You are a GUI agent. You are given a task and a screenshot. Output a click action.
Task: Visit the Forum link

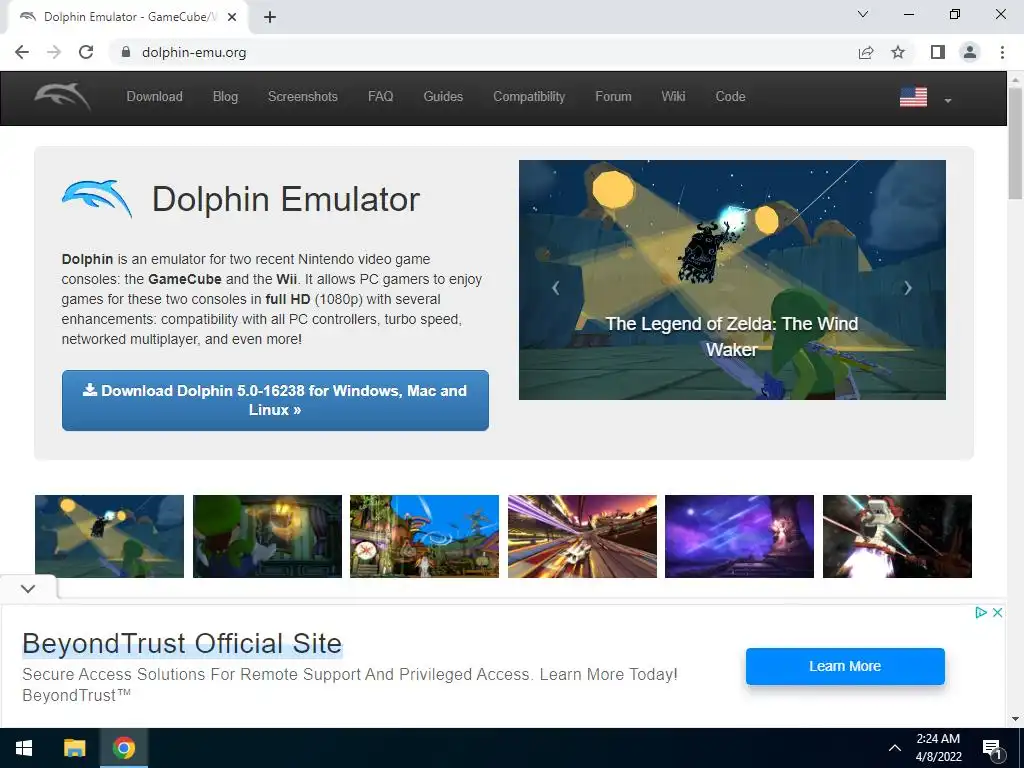[613, 97]
